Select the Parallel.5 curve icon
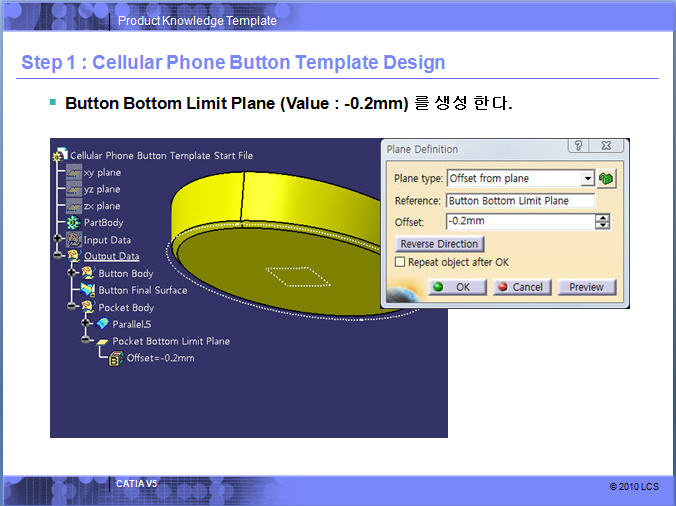 pos(102,324)
